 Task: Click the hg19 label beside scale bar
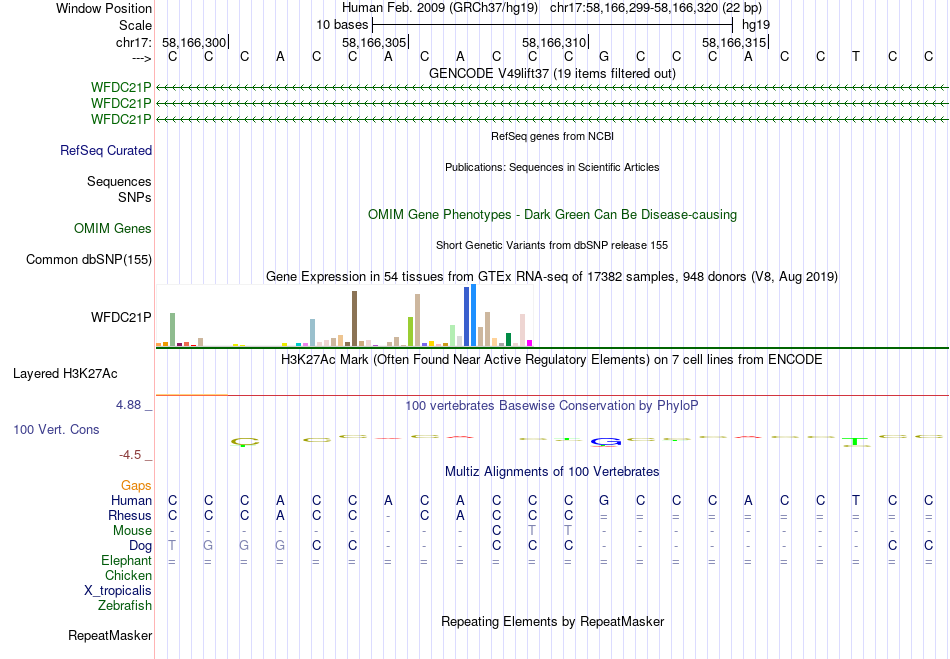pyautogui.click(x=756, y=25)
